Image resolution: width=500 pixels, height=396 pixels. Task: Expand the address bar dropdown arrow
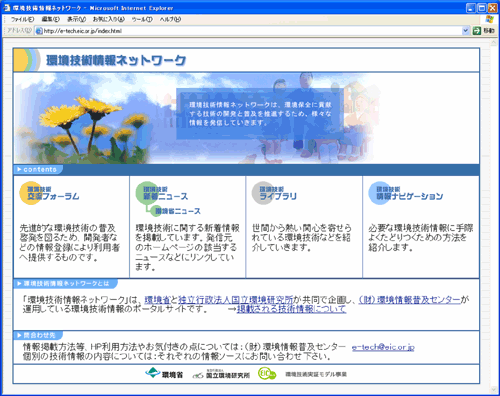(466, 31)
